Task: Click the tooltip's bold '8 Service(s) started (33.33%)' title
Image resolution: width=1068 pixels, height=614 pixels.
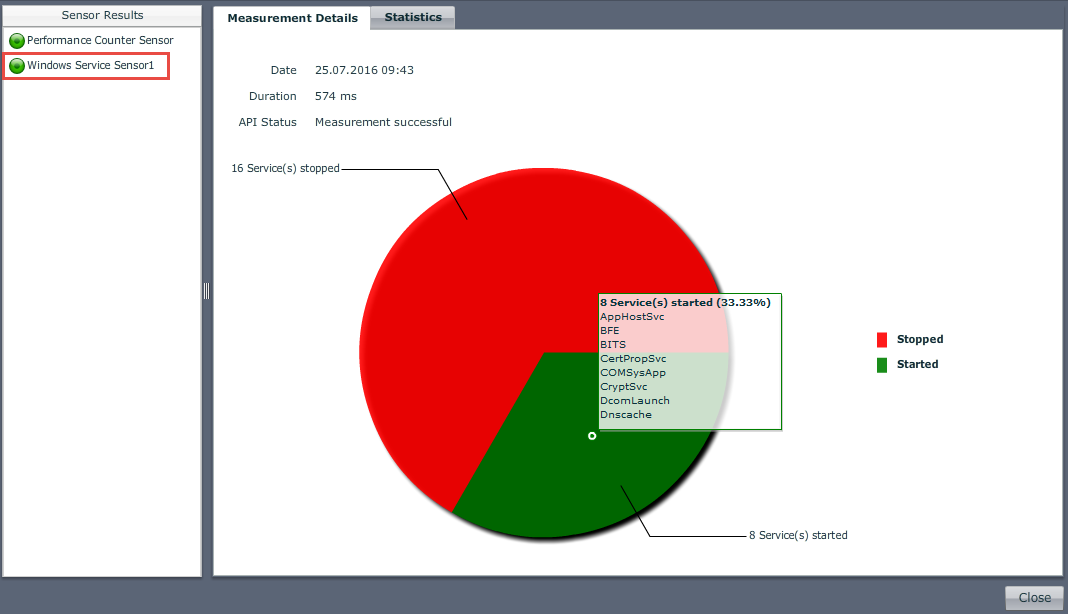Action: [685, 302]
